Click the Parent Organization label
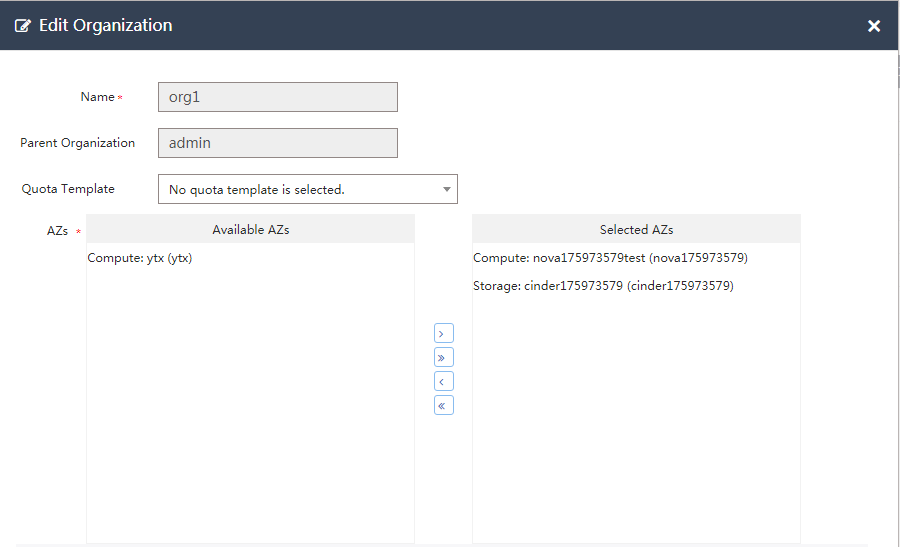Image resolution: width=900 pixels, height=547 pixels. pyautogui.click(x=77, y=143)
